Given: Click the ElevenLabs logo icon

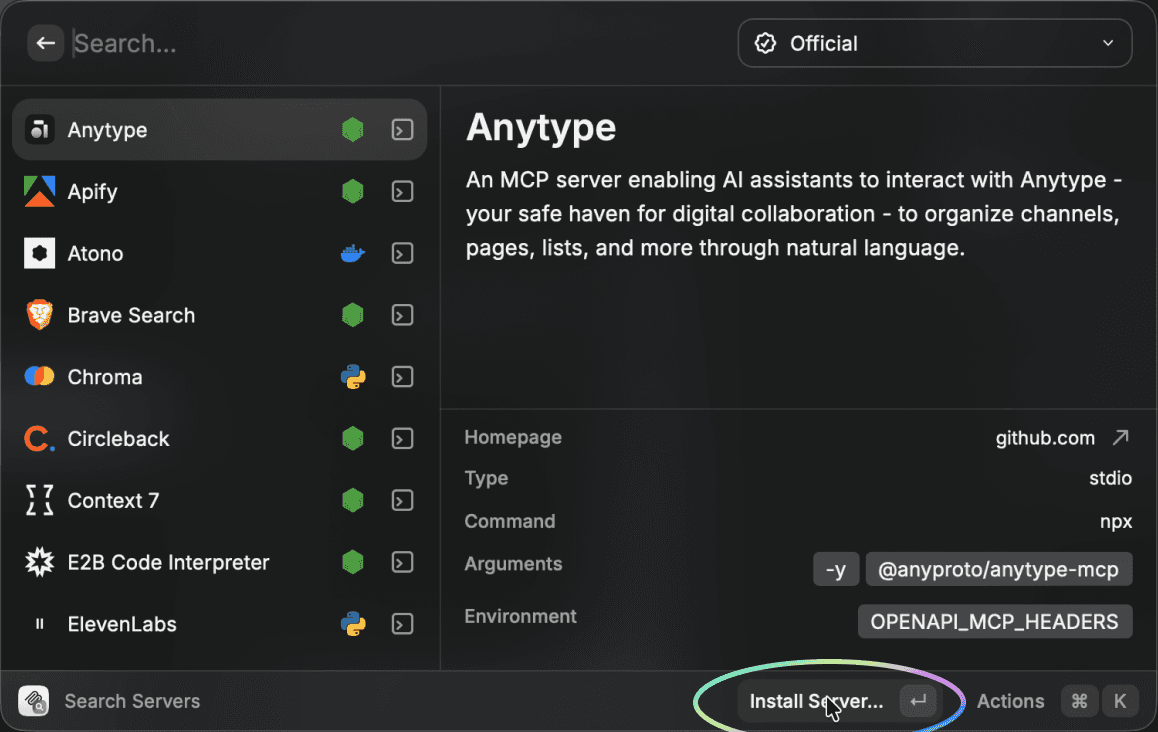Looking at the screenshot, I should click(x=40, y=624).
